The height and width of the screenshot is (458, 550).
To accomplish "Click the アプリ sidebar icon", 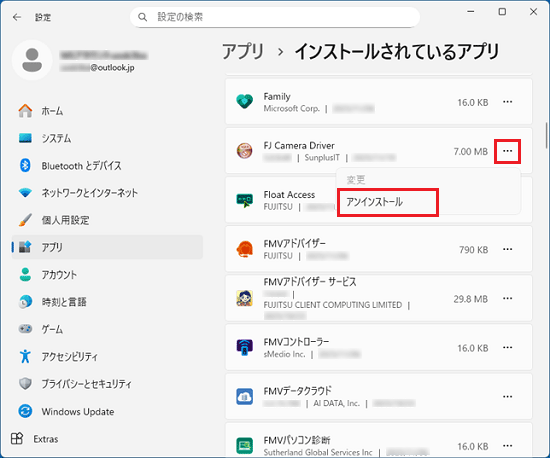I will [x=25, y=247].
